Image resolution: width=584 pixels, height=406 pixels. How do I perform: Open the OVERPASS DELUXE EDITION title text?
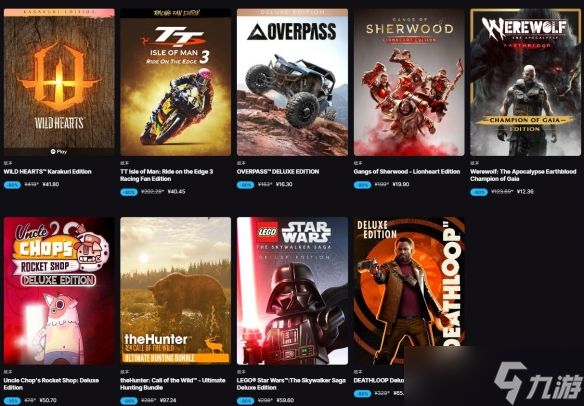tap(278, 172)
